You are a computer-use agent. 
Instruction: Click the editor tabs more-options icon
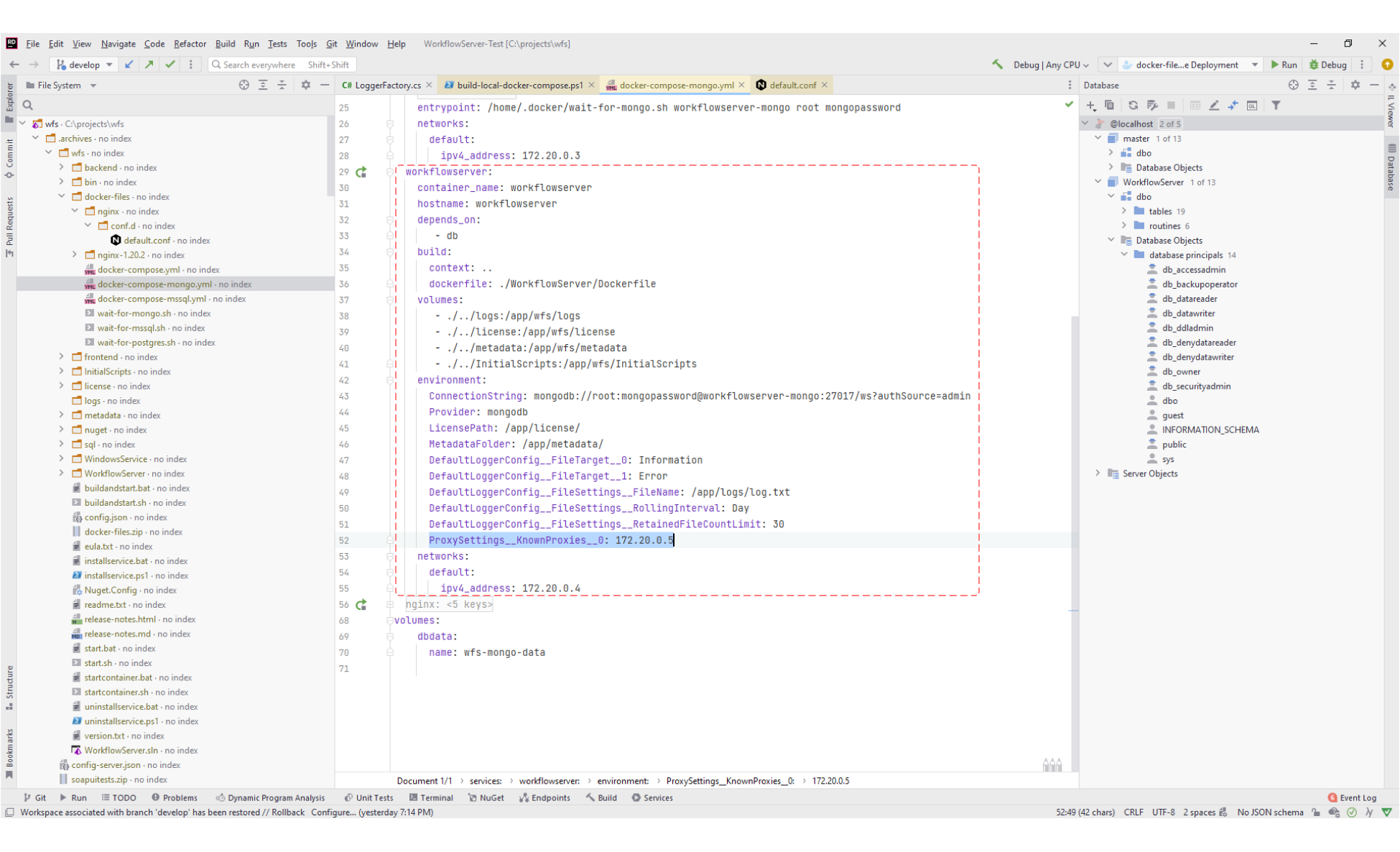[x=1070, y=85]
